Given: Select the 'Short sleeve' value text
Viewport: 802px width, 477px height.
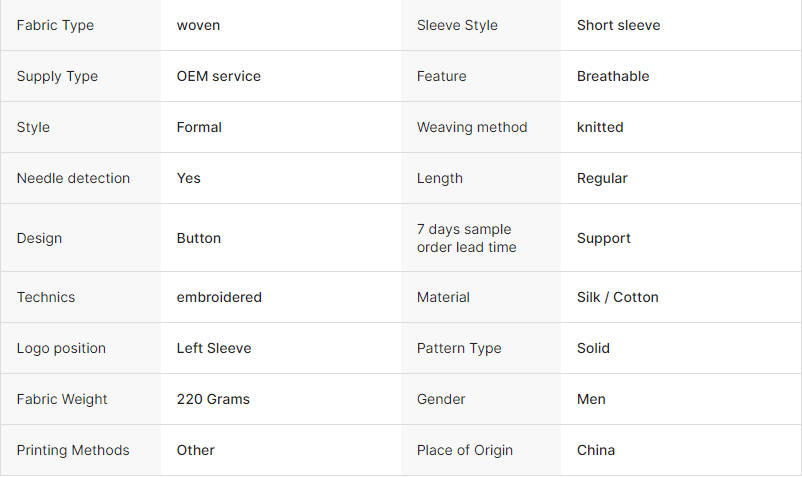Looking at the screenshot, I should [x=618, y=25].
